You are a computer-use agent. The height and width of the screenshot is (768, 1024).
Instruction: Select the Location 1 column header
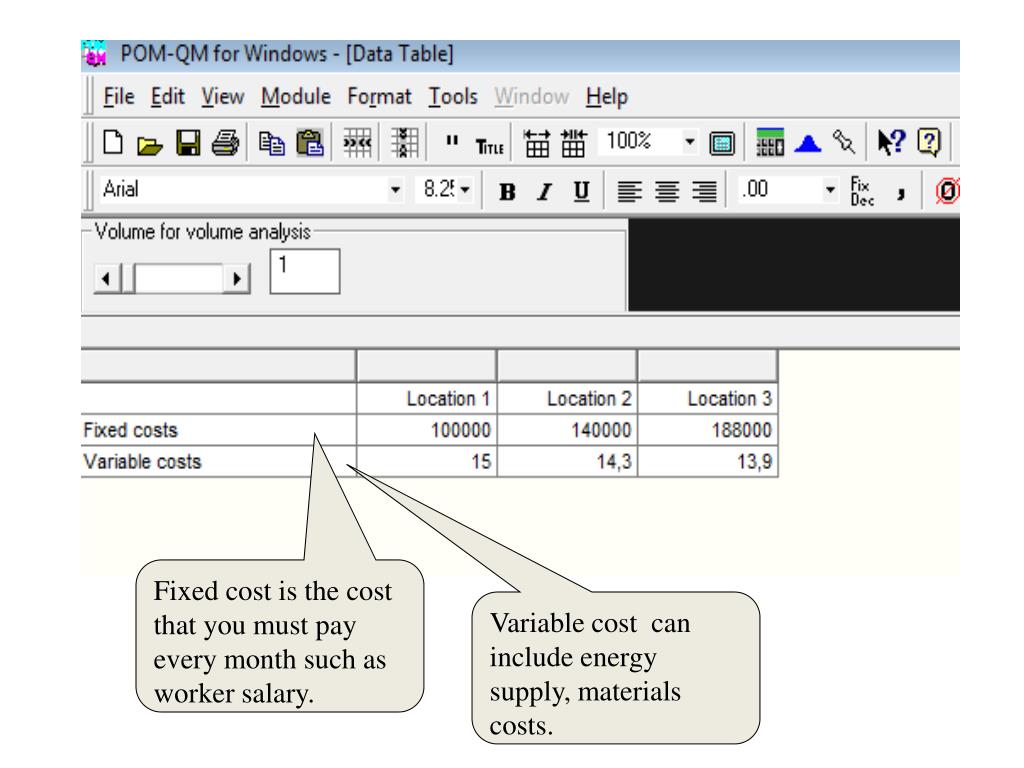pos(427,398)
